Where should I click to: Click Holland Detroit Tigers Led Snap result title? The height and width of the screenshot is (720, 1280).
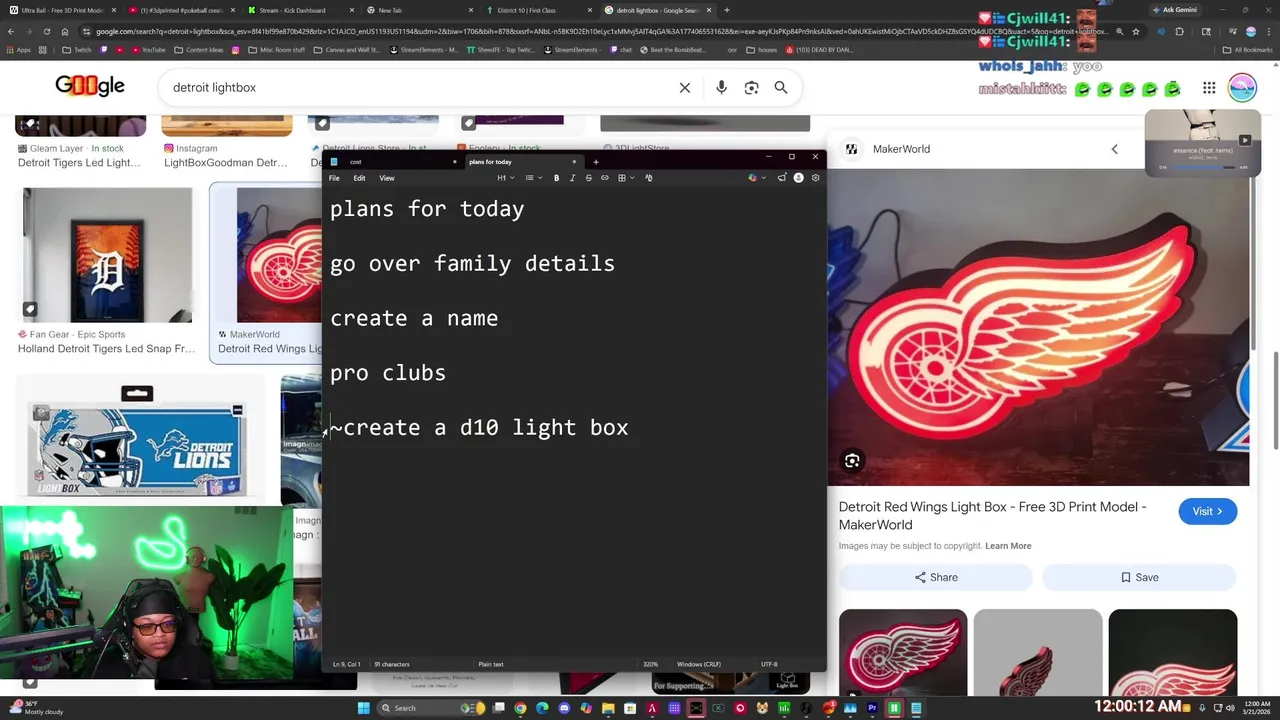(107, 349)
